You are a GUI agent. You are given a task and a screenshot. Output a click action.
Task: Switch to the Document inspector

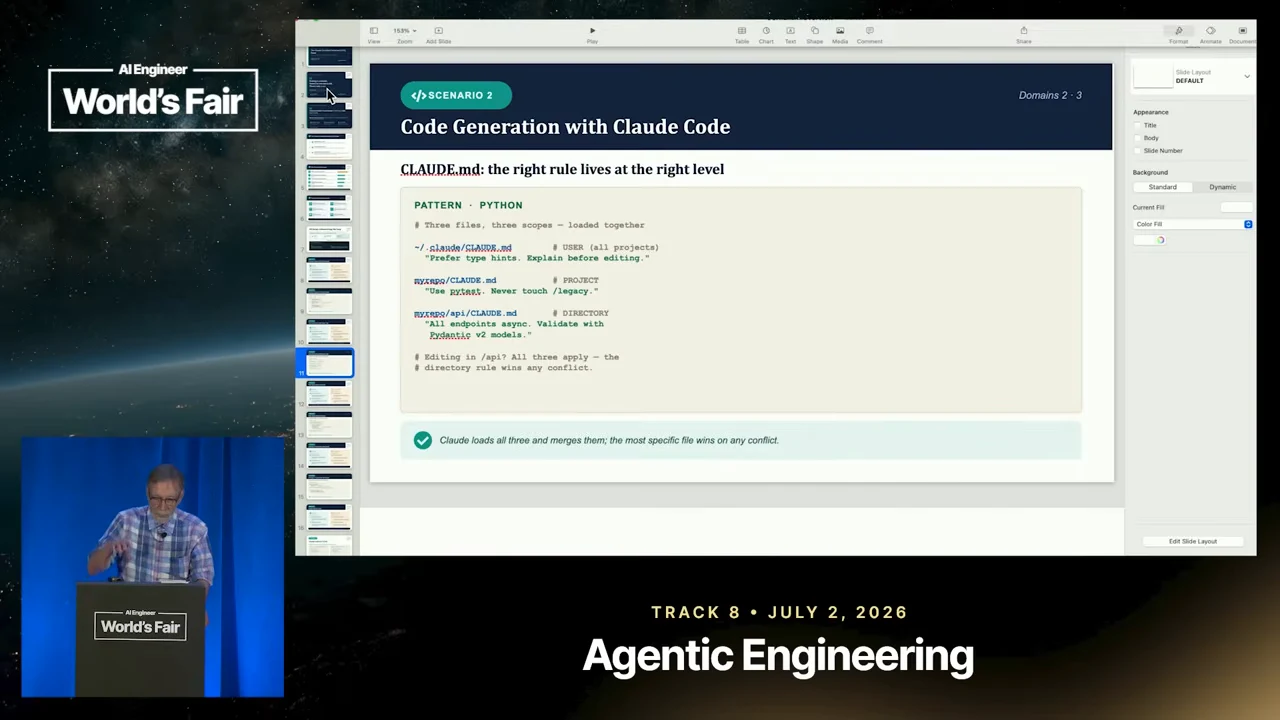[x=1242, y=35]
